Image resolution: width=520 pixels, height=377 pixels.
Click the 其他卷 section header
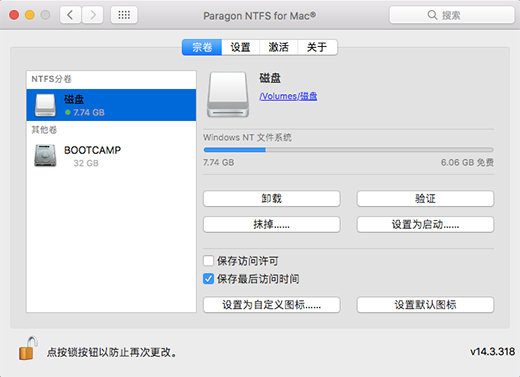(x=44, y=129)
